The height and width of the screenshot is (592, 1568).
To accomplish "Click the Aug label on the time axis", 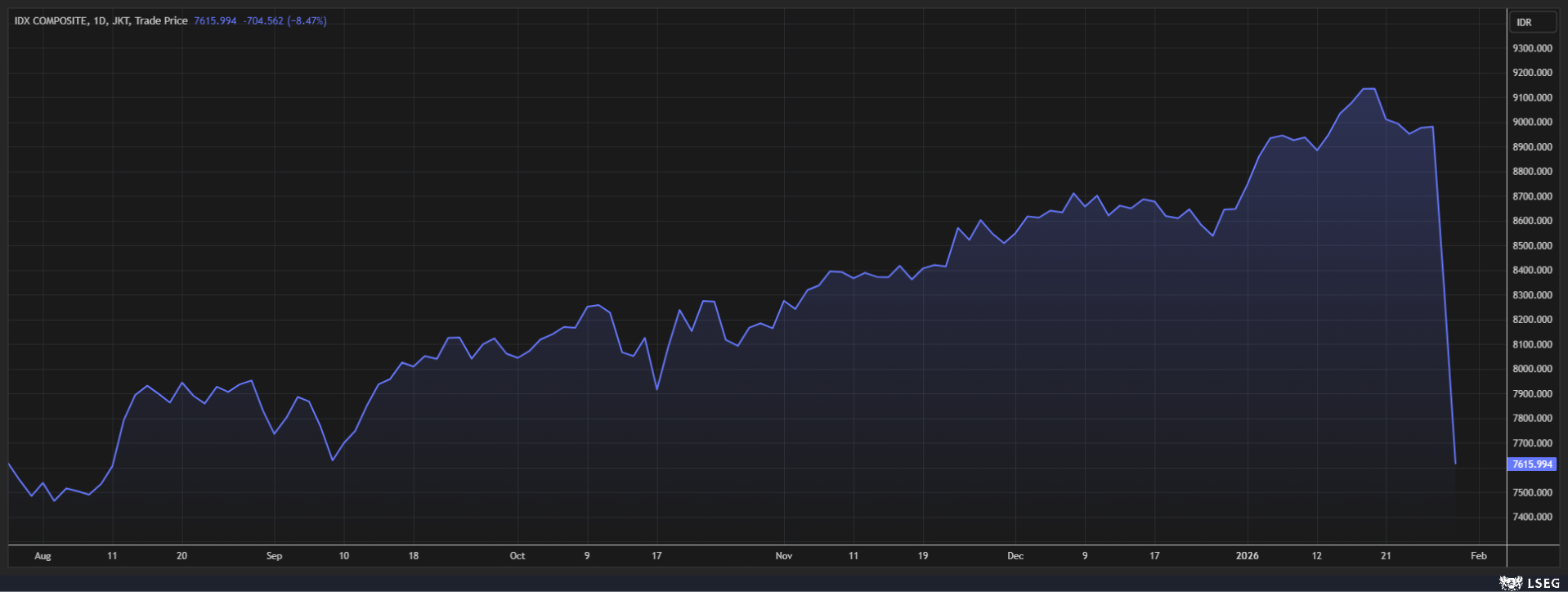I will point(43,556).
